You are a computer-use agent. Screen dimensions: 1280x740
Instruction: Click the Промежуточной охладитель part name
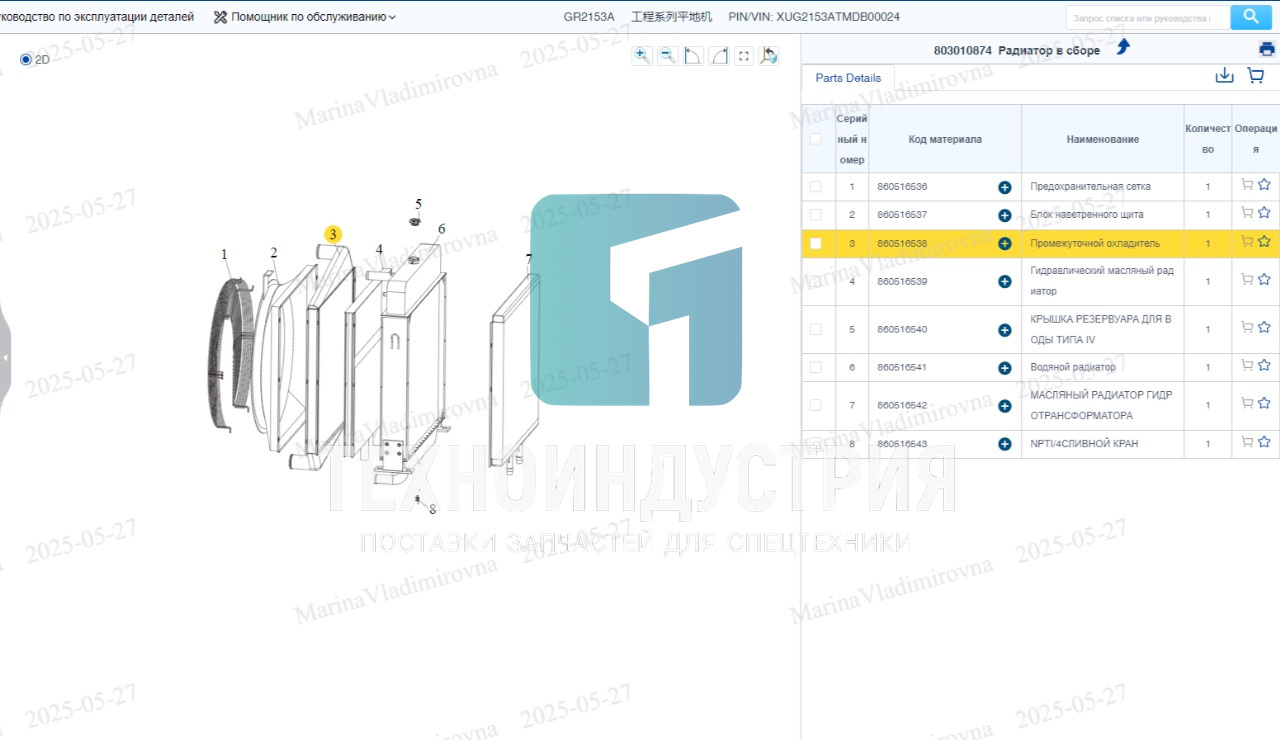click(1095, 243)
